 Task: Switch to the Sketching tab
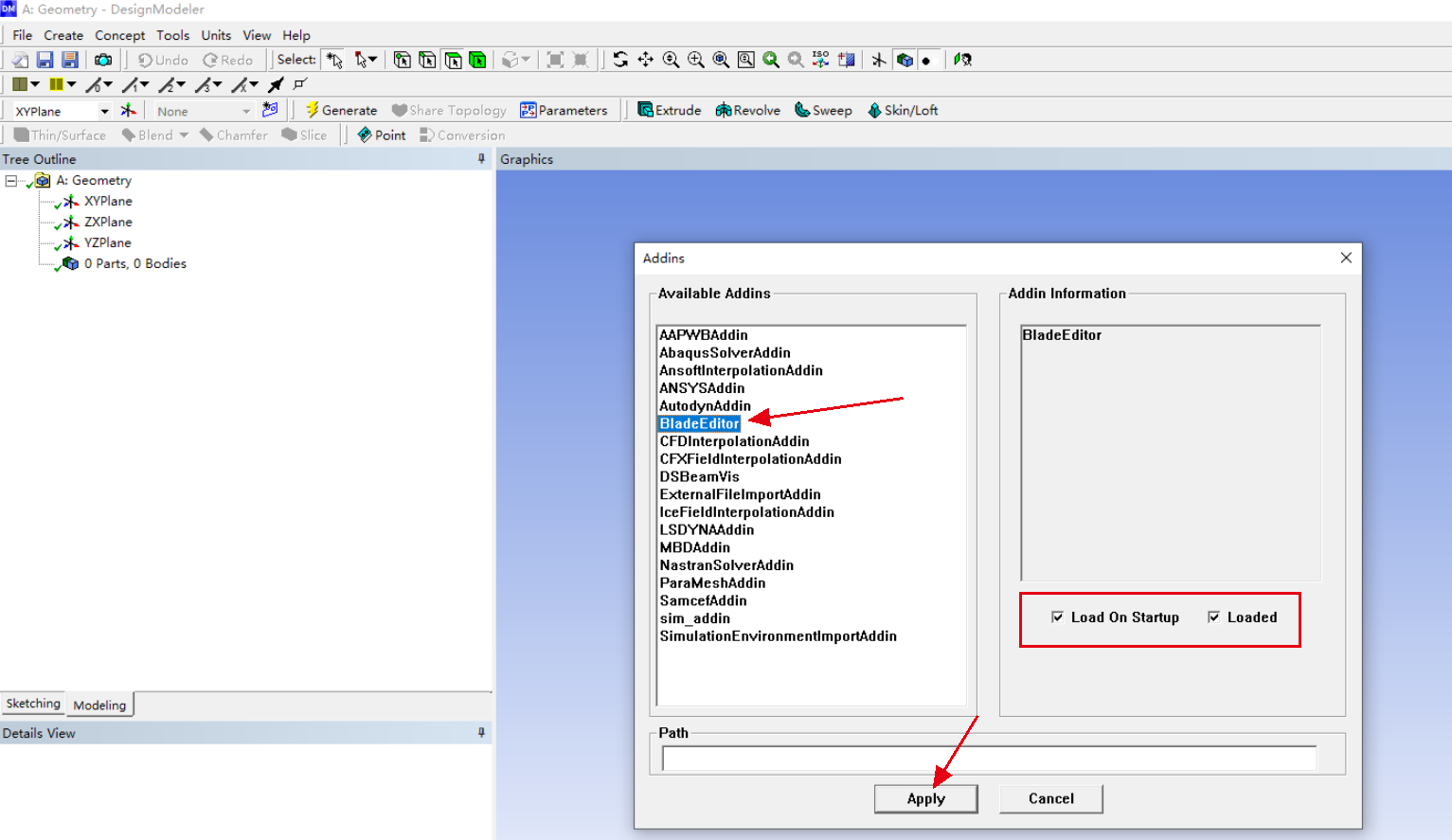pyautogui.click(x=33, y=704)
